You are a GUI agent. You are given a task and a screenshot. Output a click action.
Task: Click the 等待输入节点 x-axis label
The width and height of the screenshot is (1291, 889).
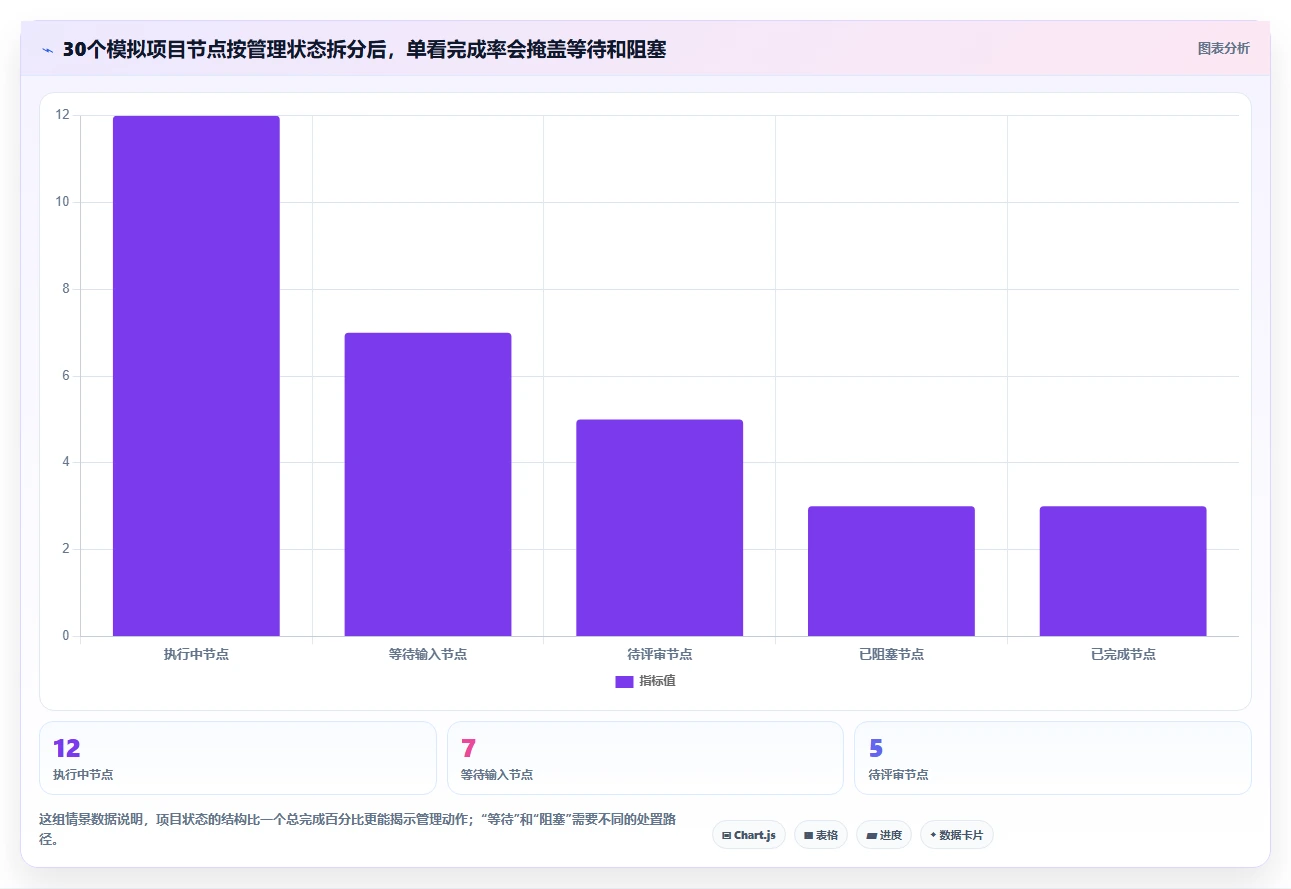[428, 654]
